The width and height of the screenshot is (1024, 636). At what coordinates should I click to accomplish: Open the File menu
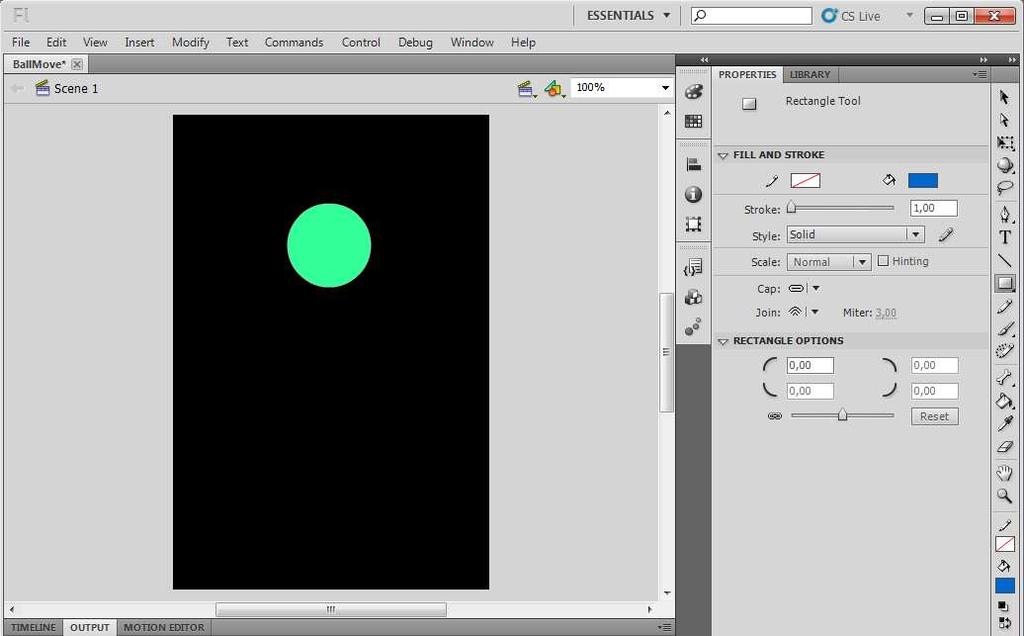(21, 42)
